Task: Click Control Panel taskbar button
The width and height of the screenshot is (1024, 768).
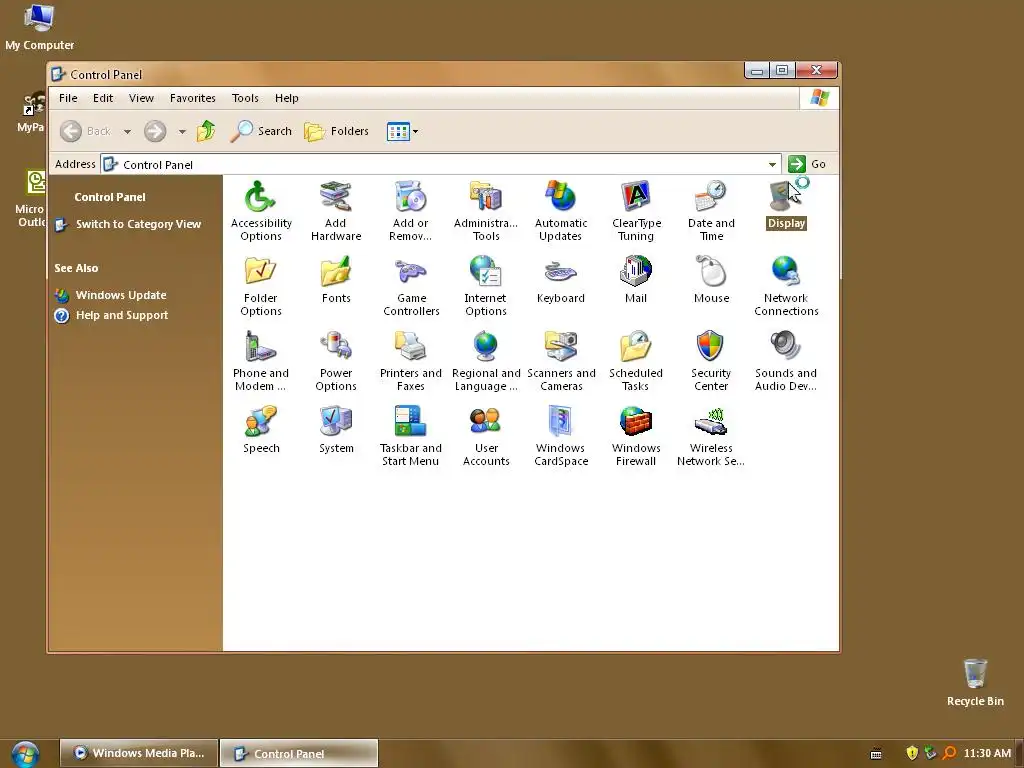Action: point(299,753)
